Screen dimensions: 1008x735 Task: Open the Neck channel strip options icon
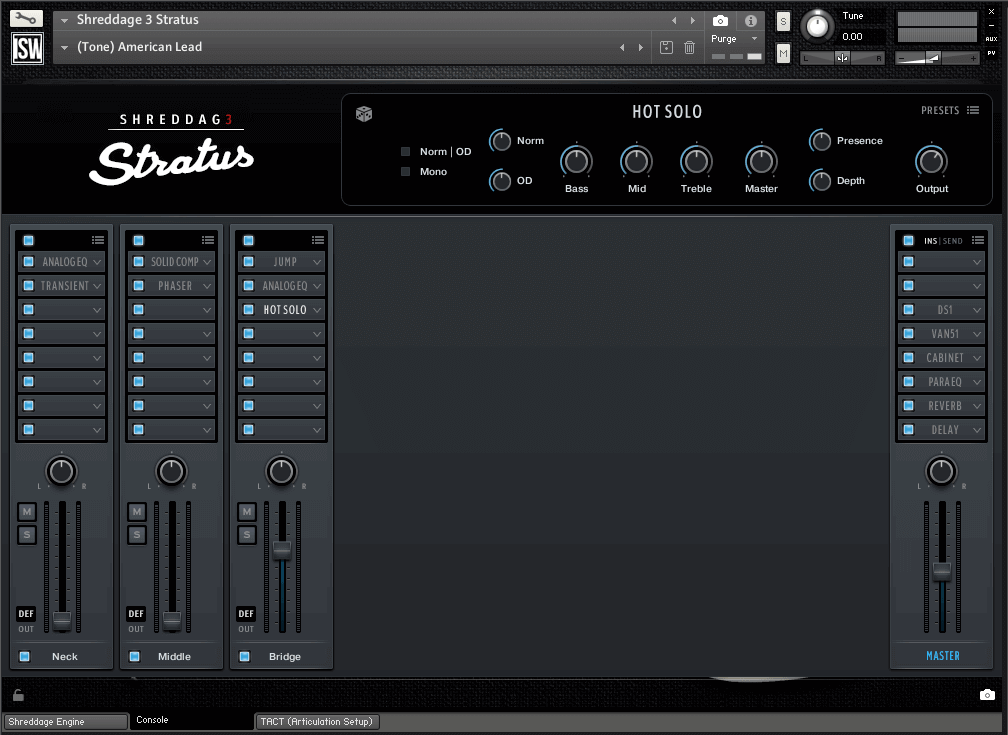pos(97,240)
